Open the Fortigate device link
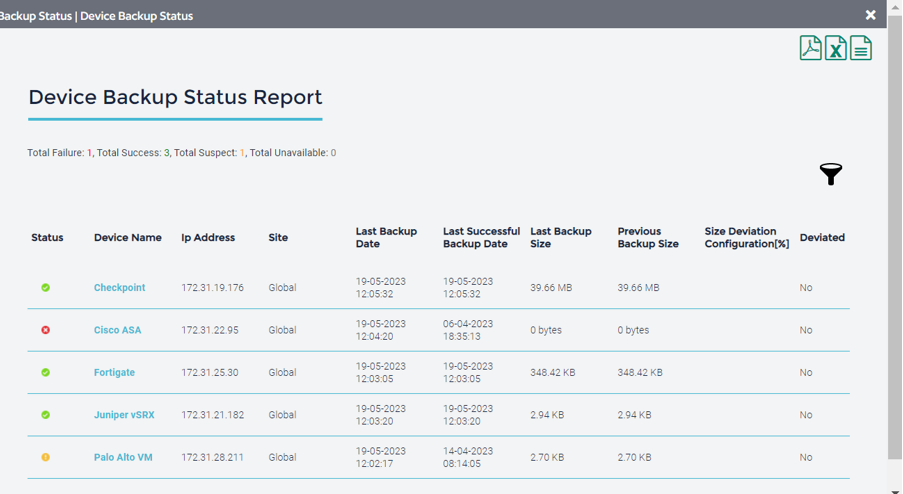903x494 pixels. [x=114, y=373]
